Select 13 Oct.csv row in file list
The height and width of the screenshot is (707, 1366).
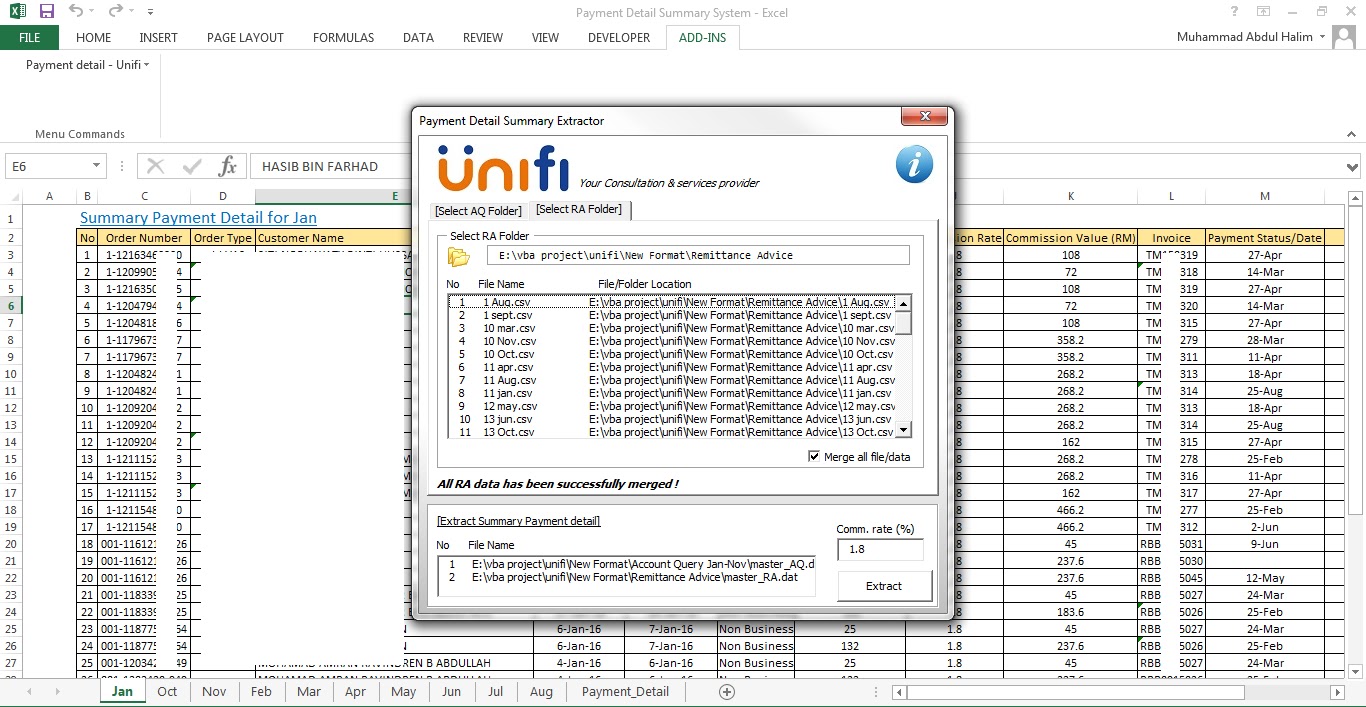pyautogui.click(x=673, y=432)
